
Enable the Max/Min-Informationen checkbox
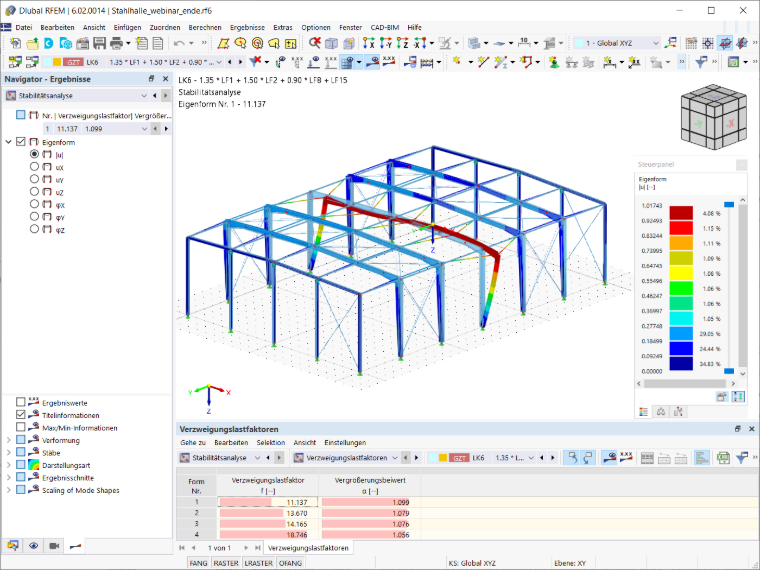20,427
